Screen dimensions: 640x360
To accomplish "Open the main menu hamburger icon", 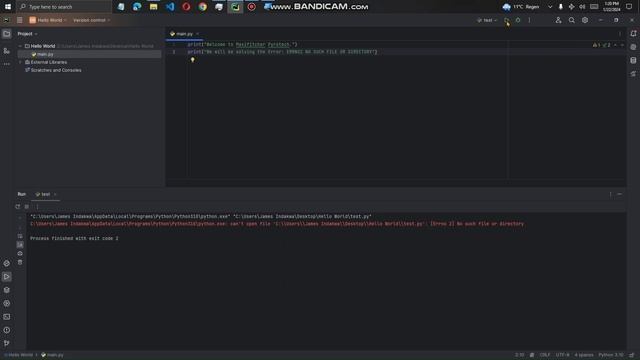I will [20, 20].
